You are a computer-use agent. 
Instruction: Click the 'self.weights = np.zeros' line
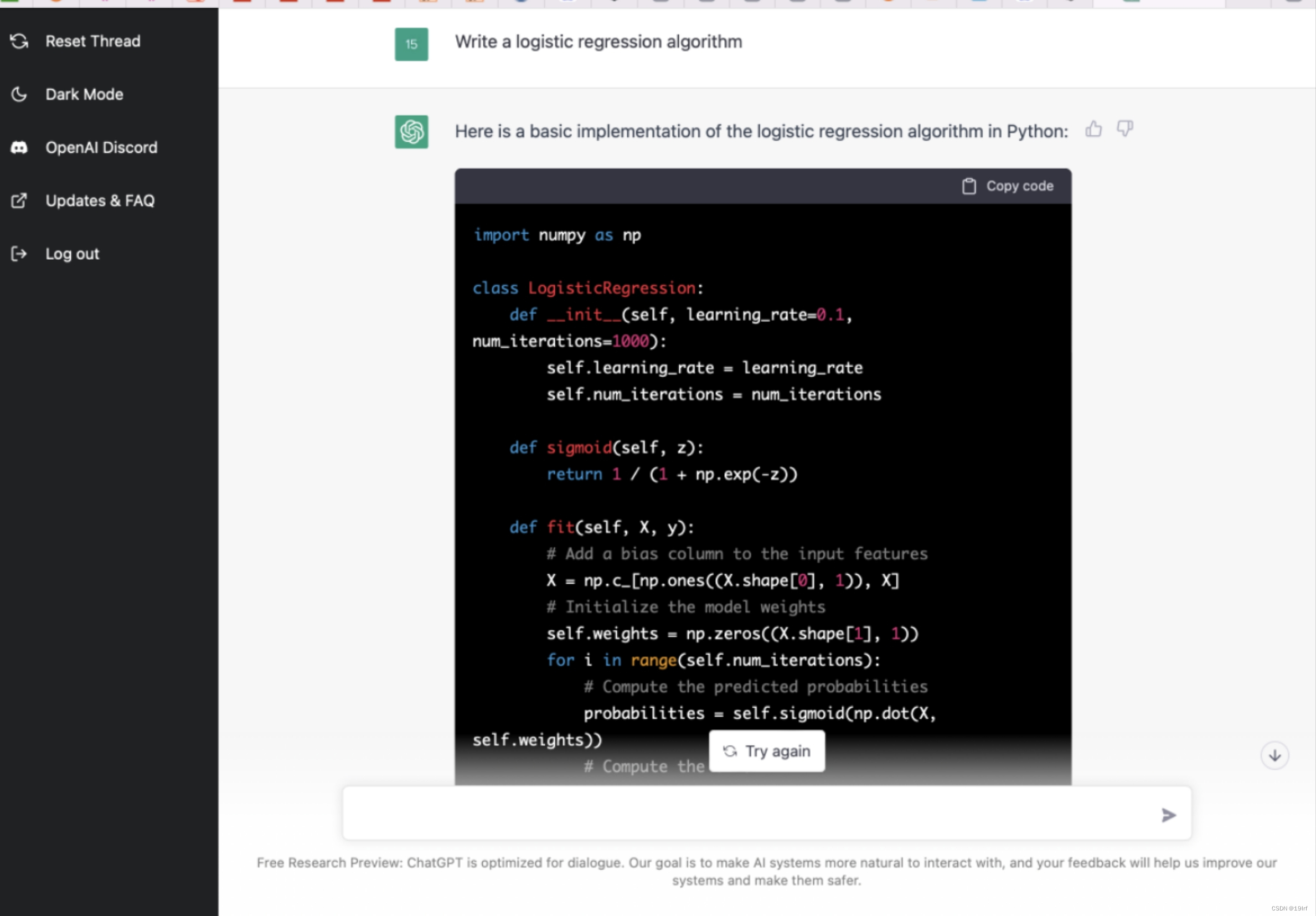pos(732,634)
